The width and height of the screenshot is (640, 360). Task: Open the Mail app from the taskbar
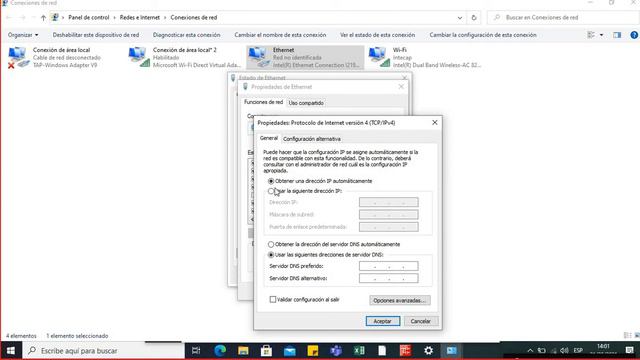coord(290,351)
